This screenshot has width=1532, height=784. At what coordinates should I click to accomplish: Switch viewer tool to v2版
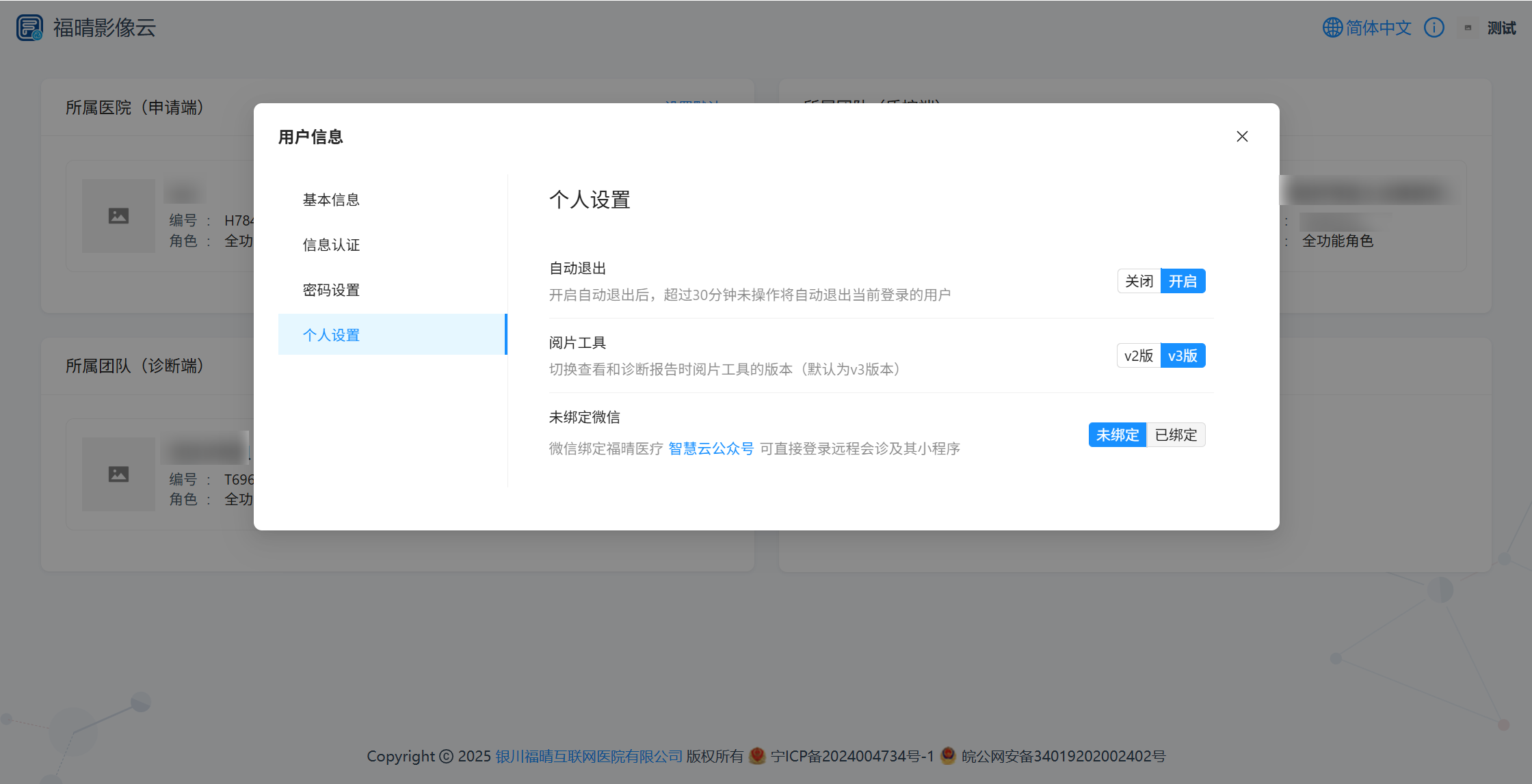tap(1139, 355)
